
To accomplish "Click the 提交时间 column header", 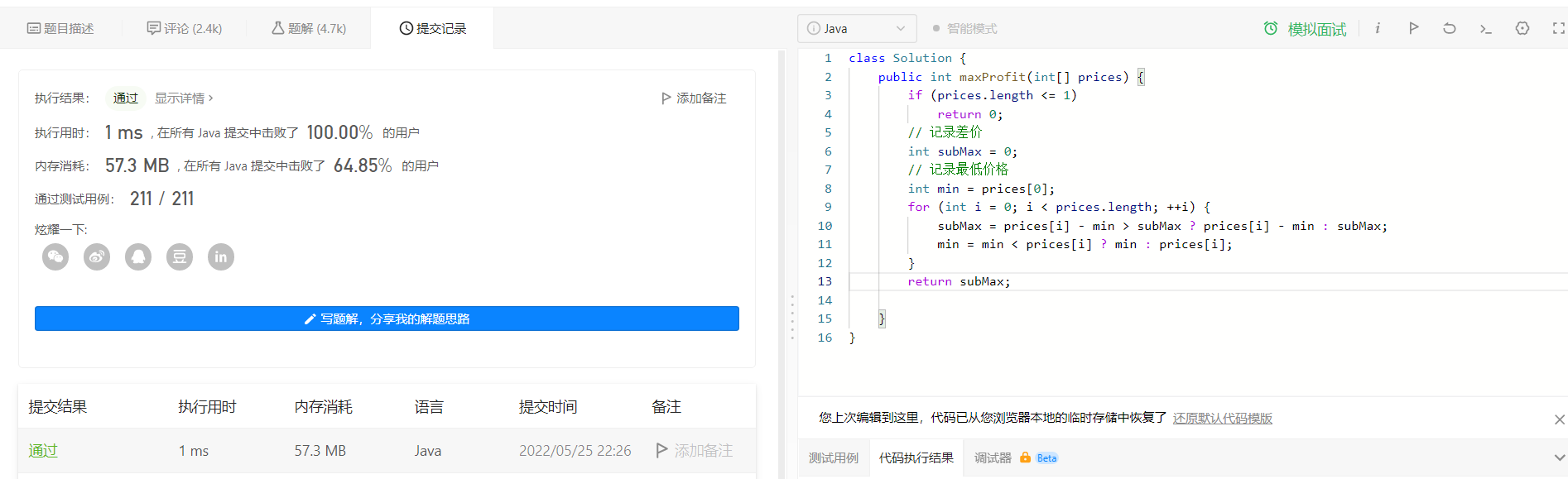I will pyautogui.click(x=548, y=406).
